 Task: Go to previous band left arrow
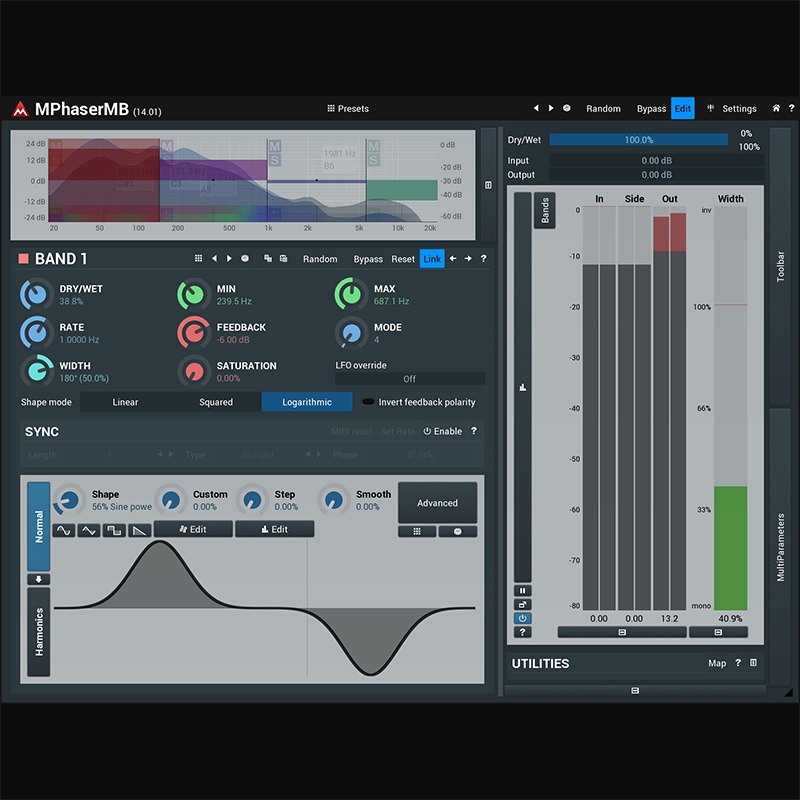point(453,259)
